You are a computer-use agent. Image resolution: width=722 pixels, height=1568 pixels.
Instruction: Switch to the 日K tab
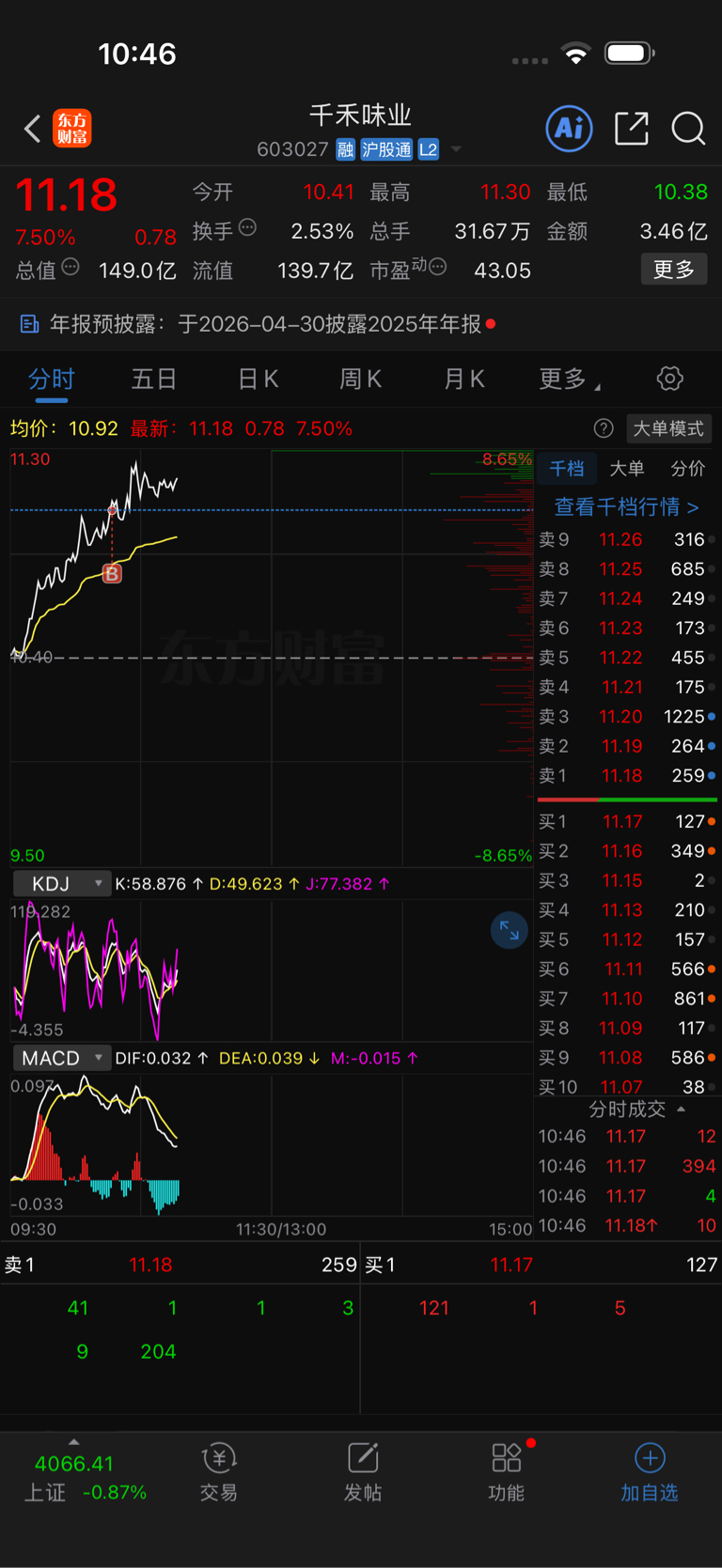[x=258, y=380]
